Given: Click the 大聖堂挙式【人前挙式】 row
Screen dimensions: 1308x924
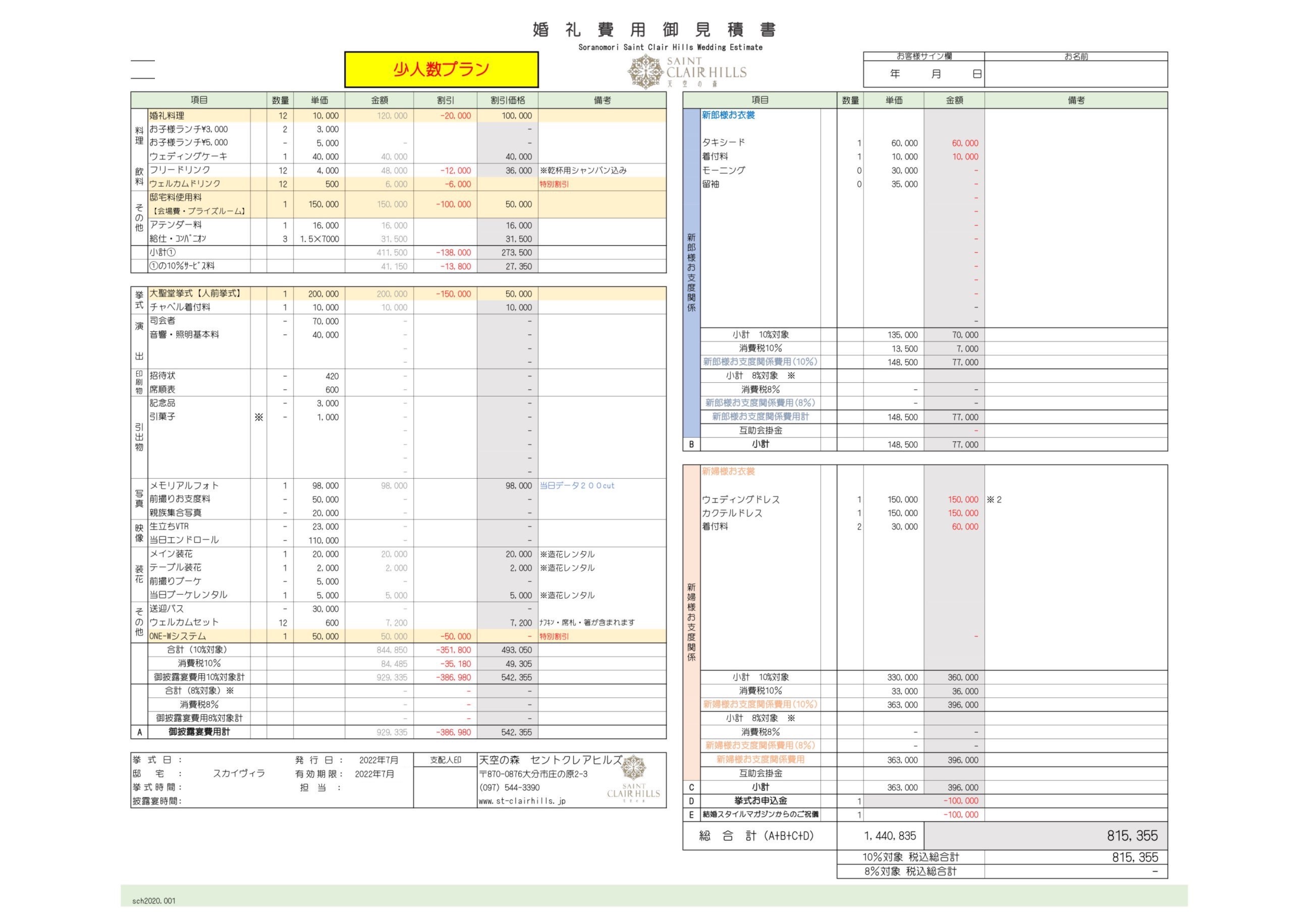Looking at the screenshot, I should (196, 294).
